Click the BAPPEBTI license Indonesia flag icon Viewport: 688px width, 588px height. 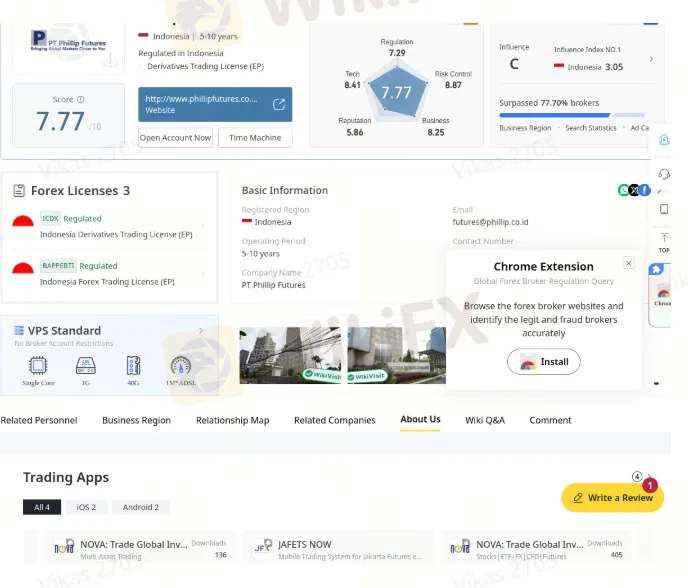(x=23, y=273)
